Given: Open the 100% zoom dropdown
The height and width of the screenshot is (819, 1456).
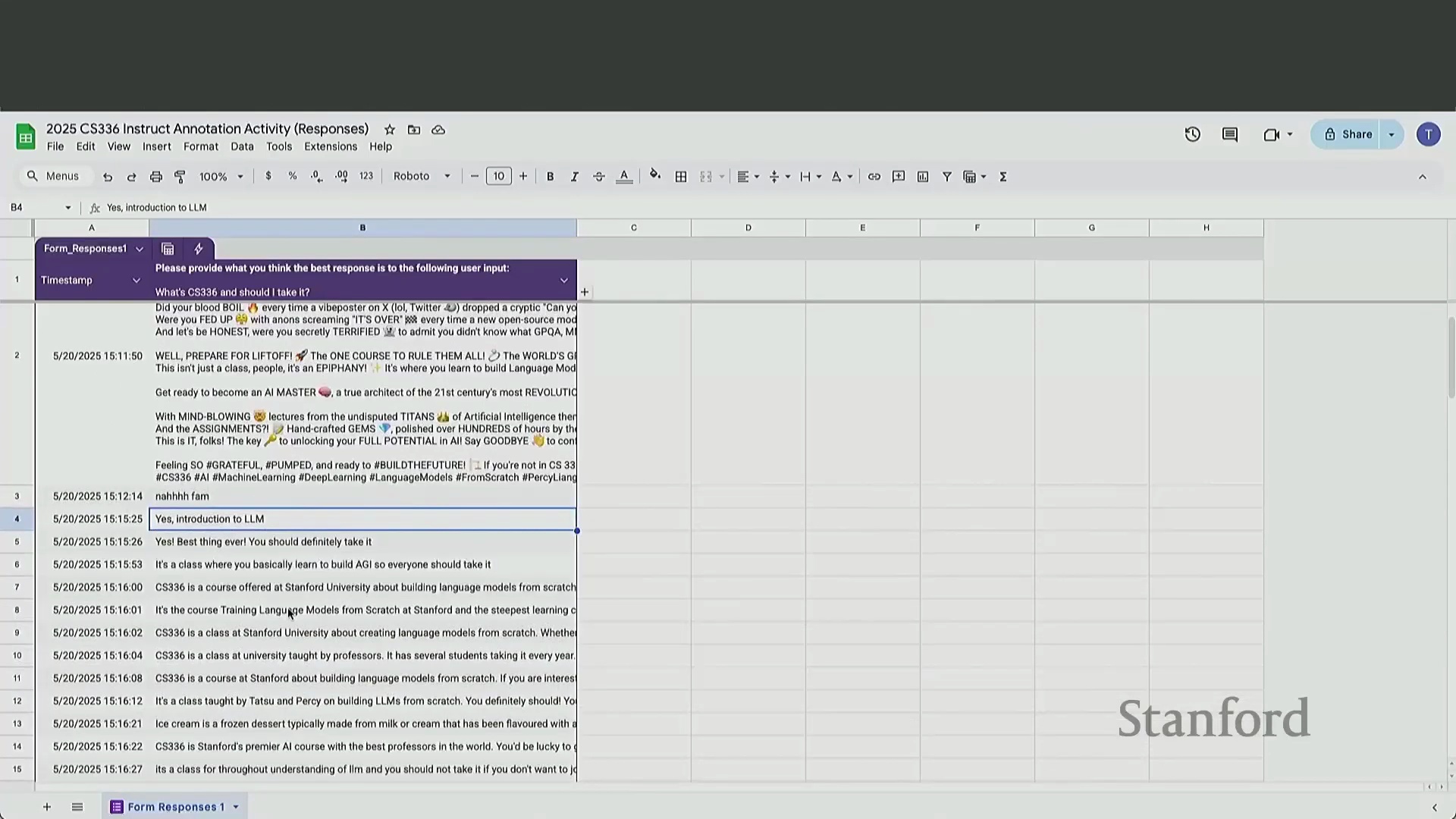Looking at the screenshot, I should [221, 177].
